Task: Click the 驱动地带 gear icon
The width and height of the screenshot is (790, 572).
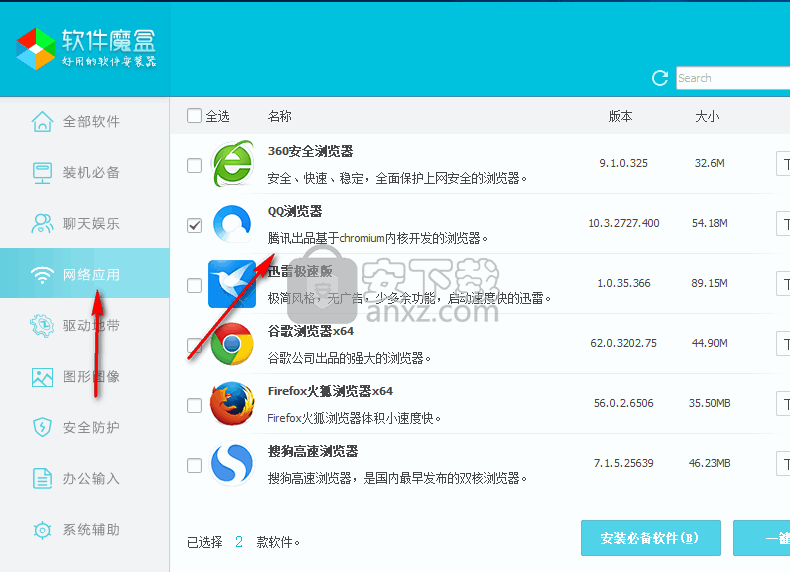Action: [42, 326]
